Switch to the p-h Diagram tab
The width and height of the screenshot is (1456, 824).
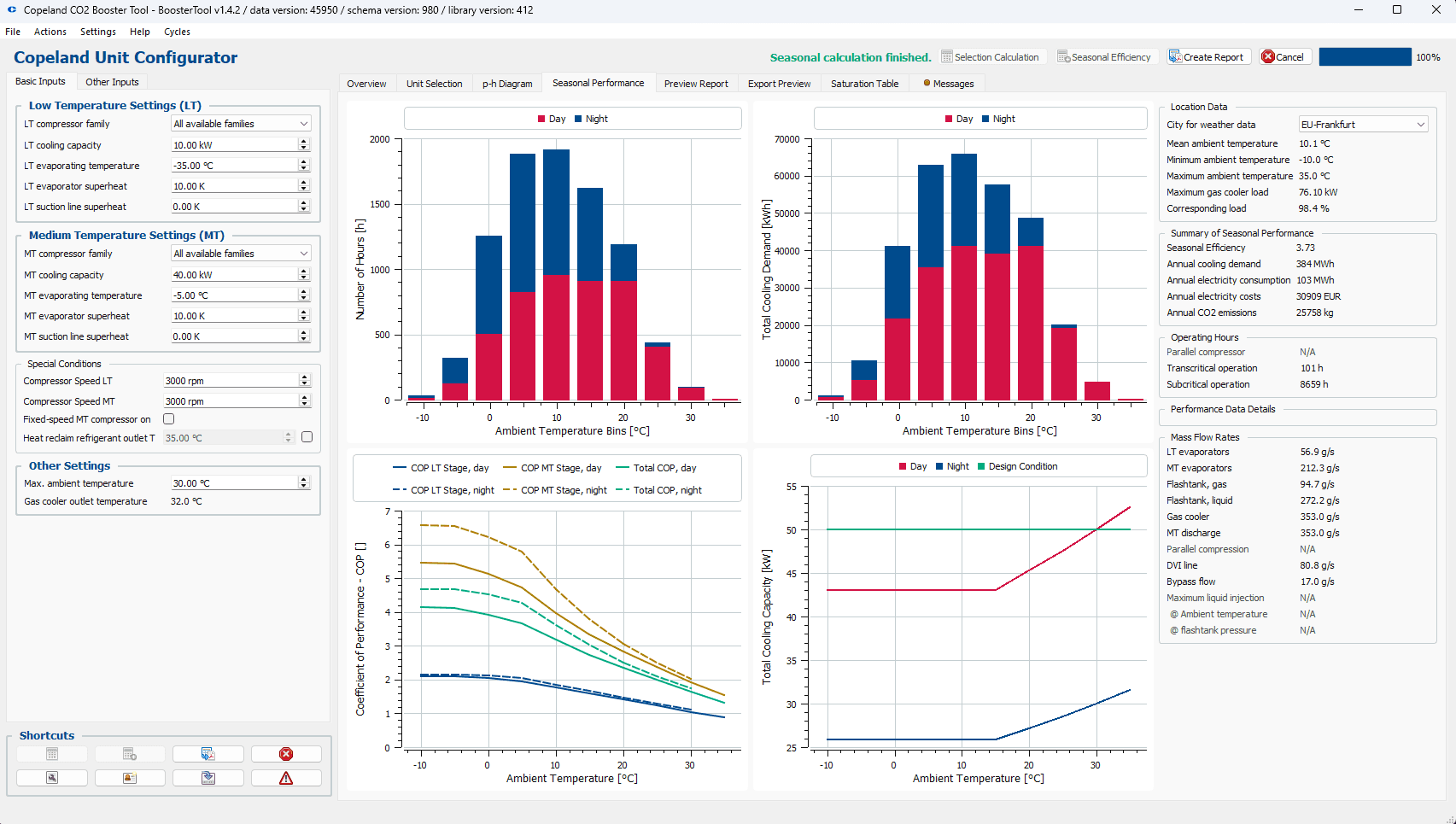point(507,84)
